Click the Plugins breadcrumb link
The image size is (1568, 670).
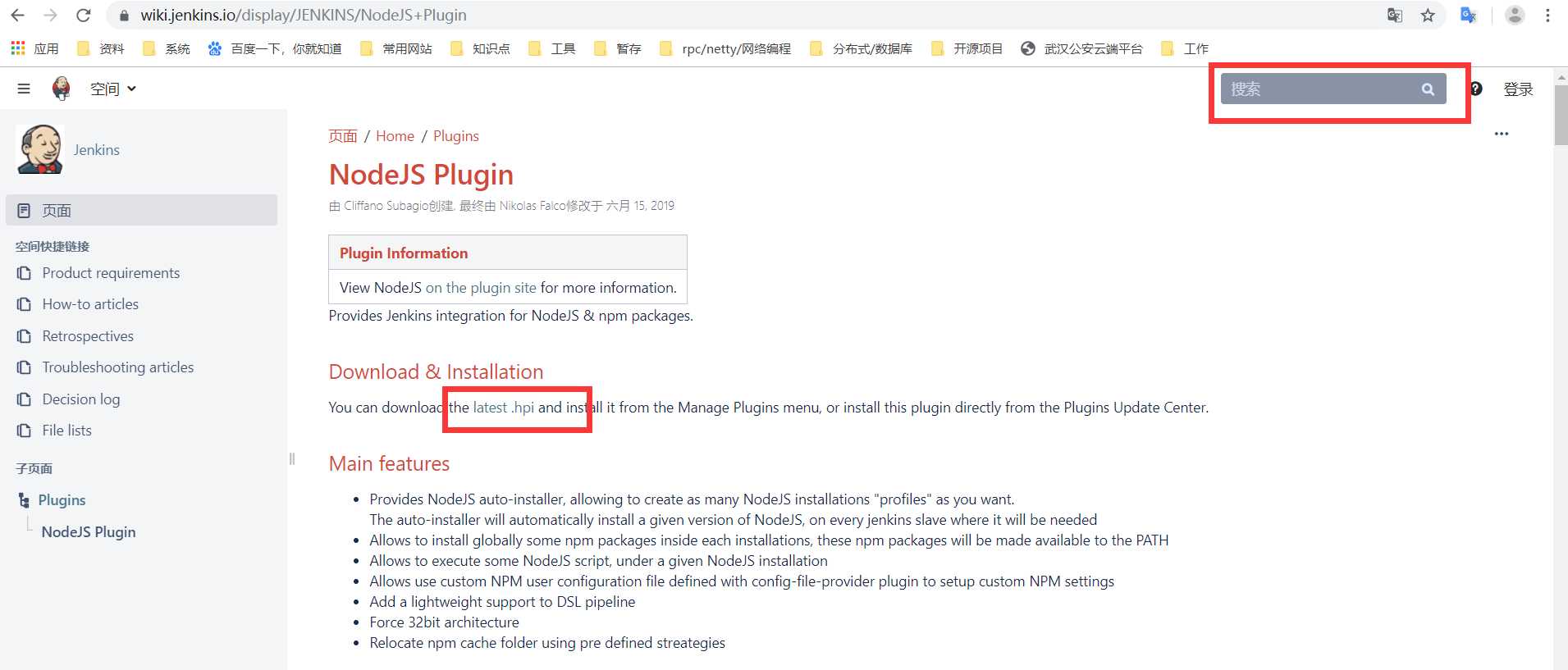pos(456,136)
